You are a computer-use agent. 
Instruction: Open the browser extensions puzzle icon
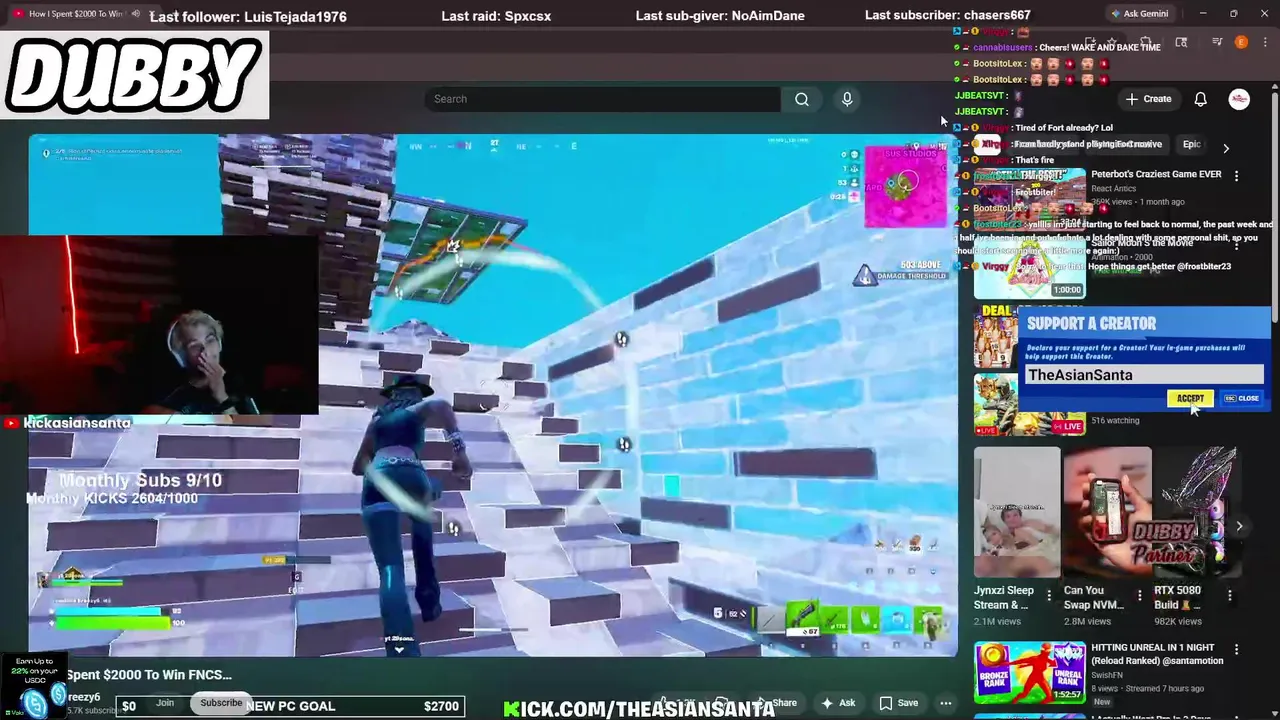click(1146, 42)
